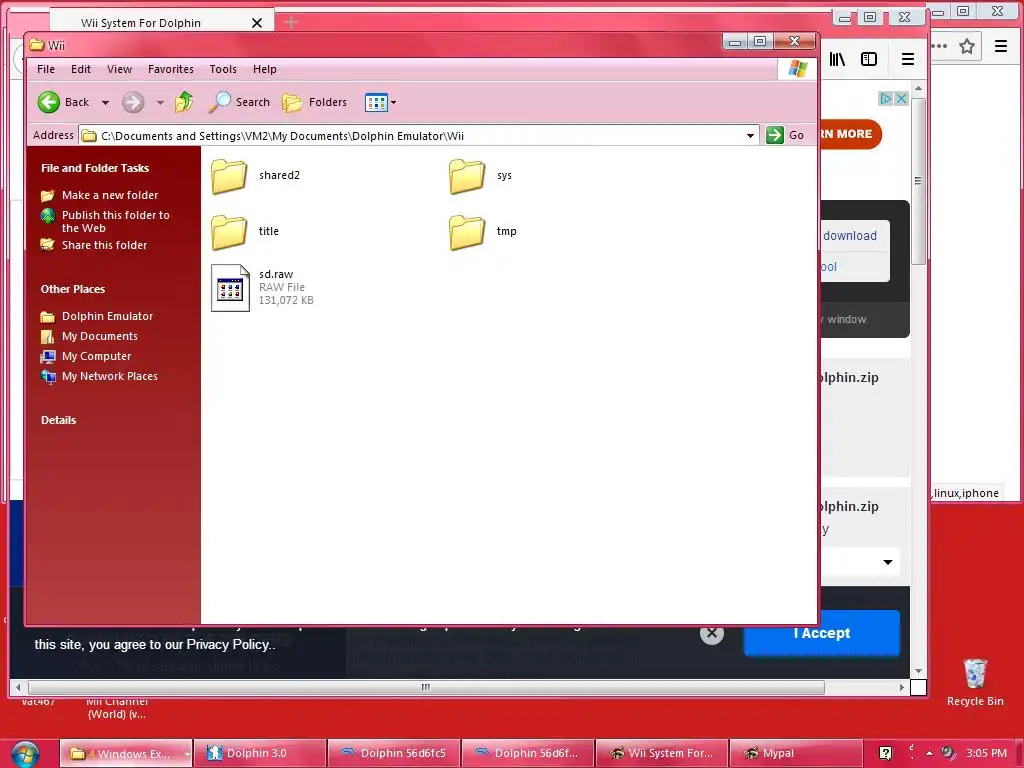Click the Address bar path field
1024x768 pixels.
418,136
